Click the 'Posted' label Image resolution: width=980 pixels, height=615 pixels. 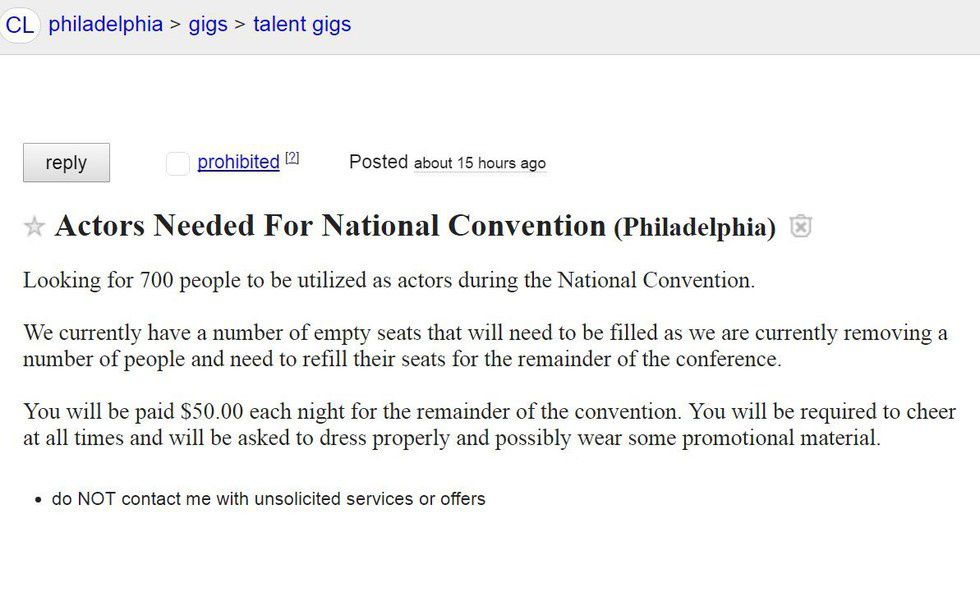[x=378, y=162]
